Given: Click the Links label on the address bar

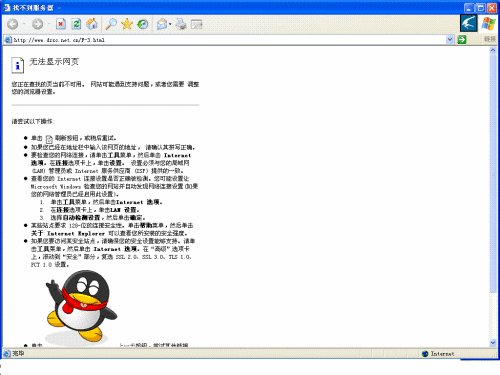Looking at the screenshot, I should [x=490, y=39].
